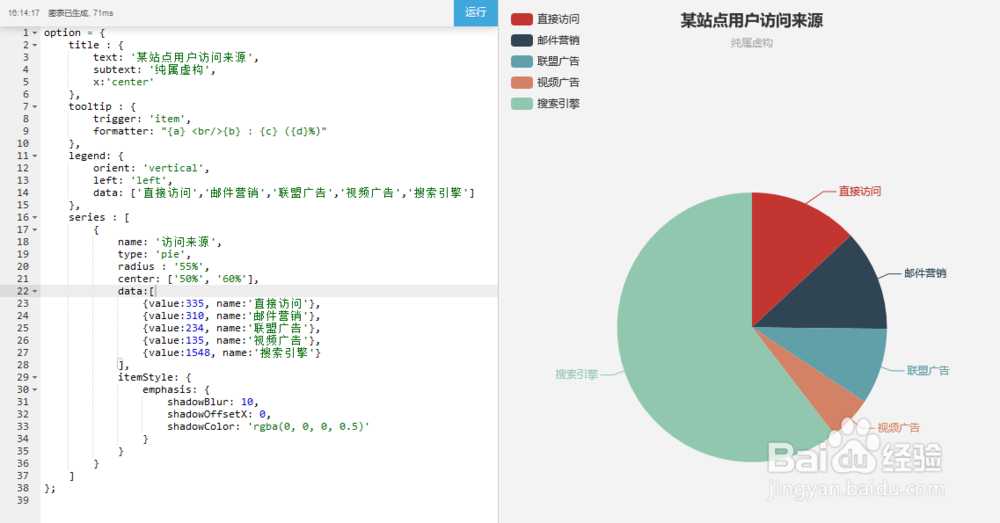Toggle the 邮件营销 legend color swatch

pyautogui.click(x=522, y=40)
